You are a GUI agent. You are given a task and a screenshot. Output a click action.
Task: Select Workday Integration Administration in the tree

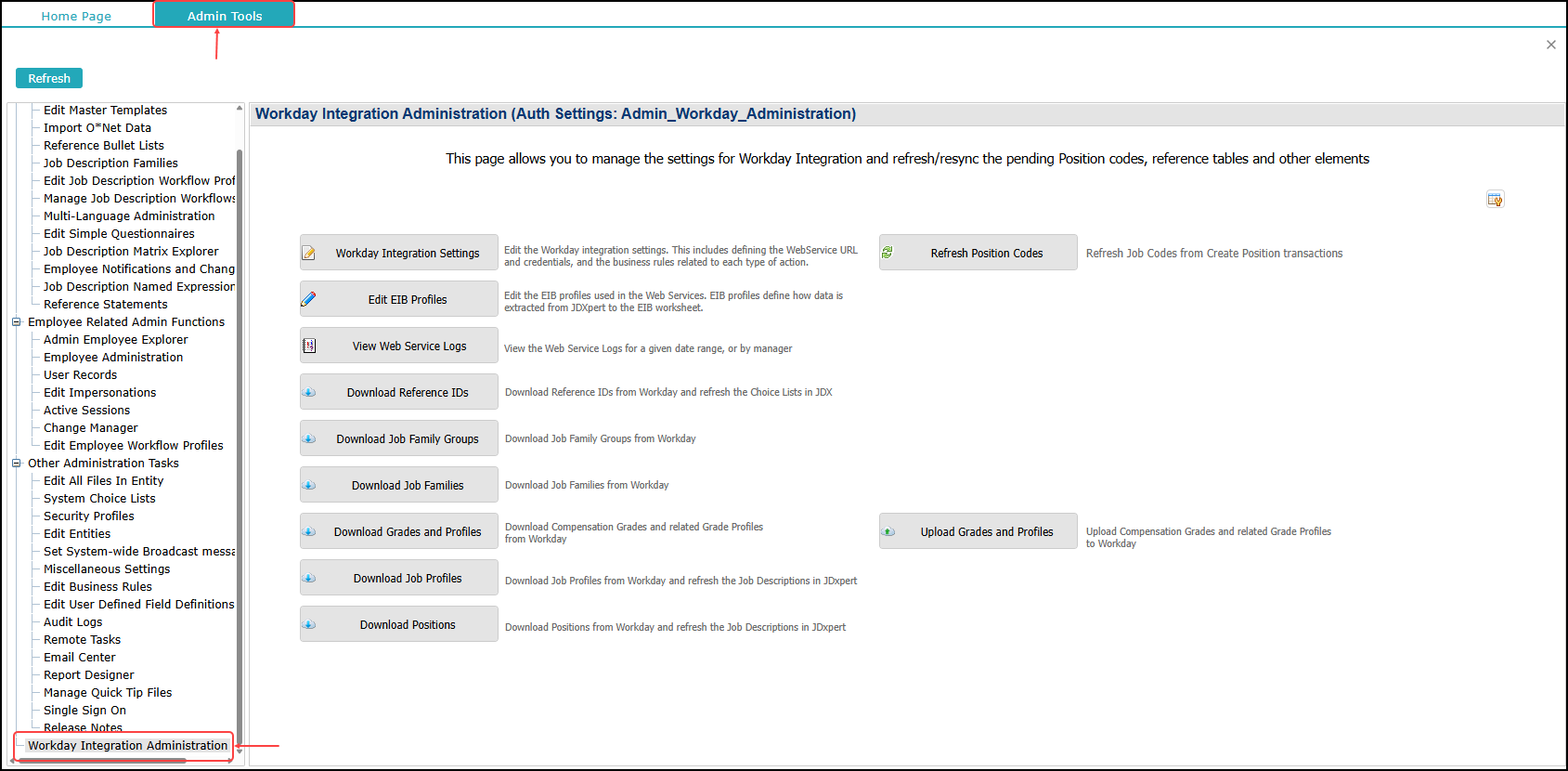(x=127, y=746)
